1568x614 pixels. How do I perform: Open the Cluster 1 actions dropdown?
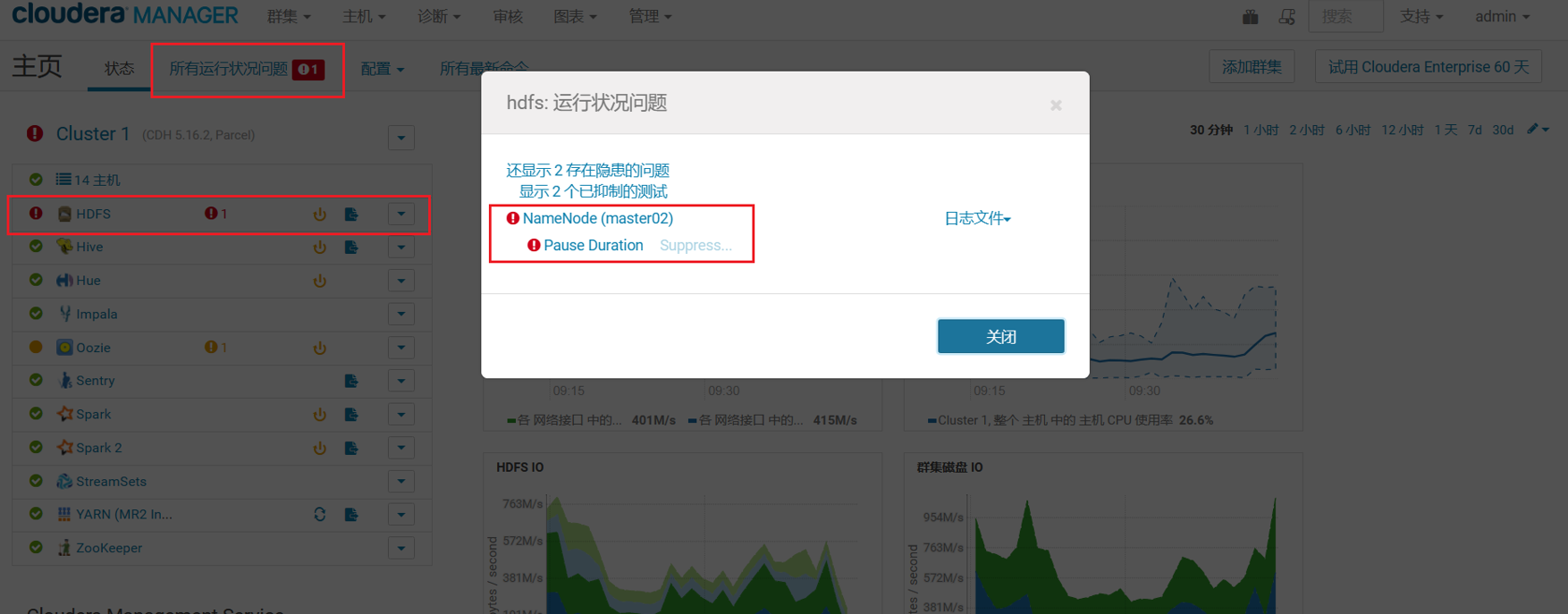point(400,138)
